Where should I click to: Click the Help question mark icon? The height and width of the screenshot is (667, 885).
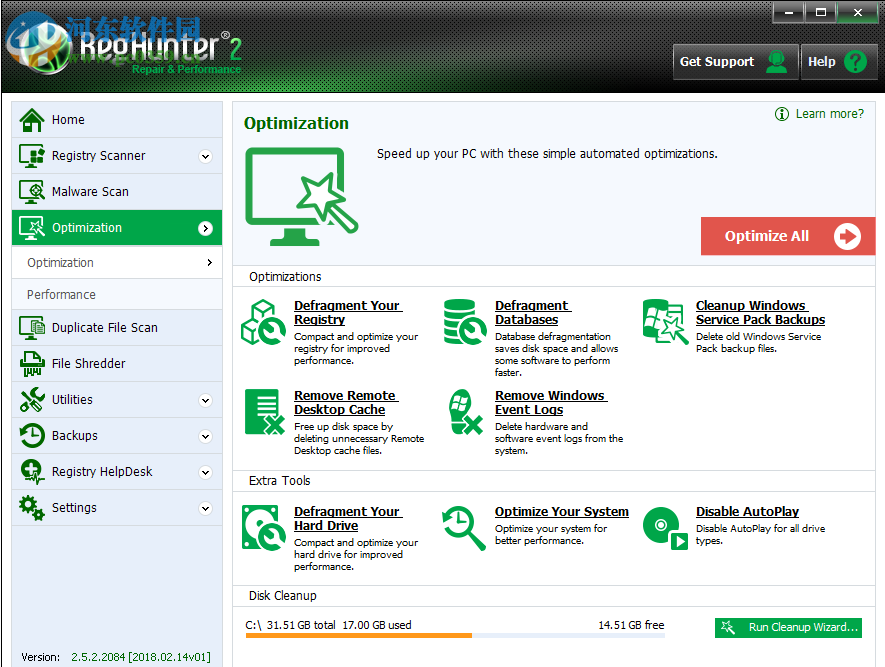(855, 62)
